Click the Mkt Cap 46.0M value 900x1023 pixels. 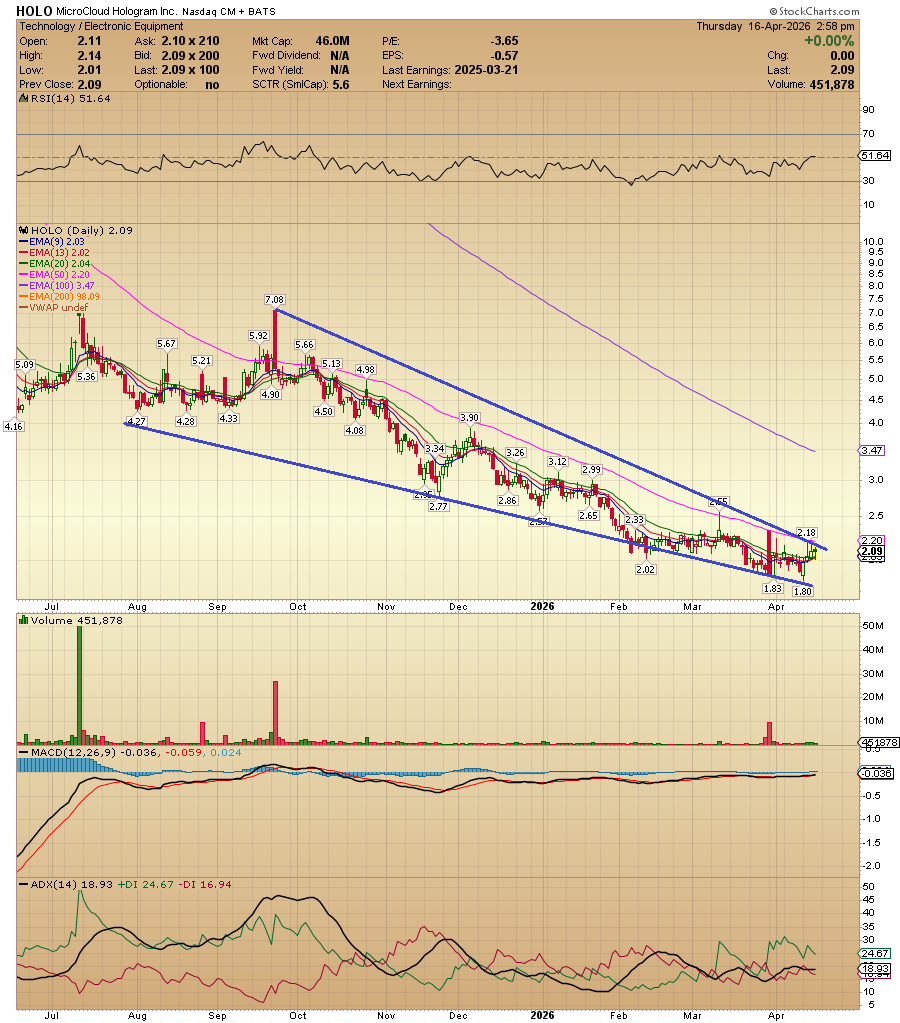[332, 41]
